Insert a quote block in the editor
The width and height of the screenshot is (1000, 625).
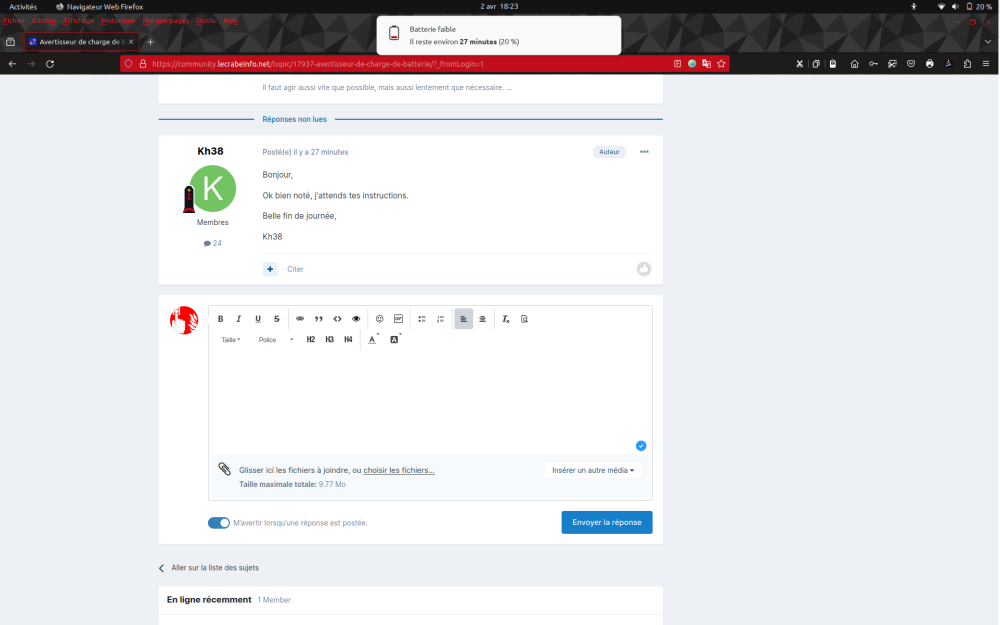click(x=318, y=319)
